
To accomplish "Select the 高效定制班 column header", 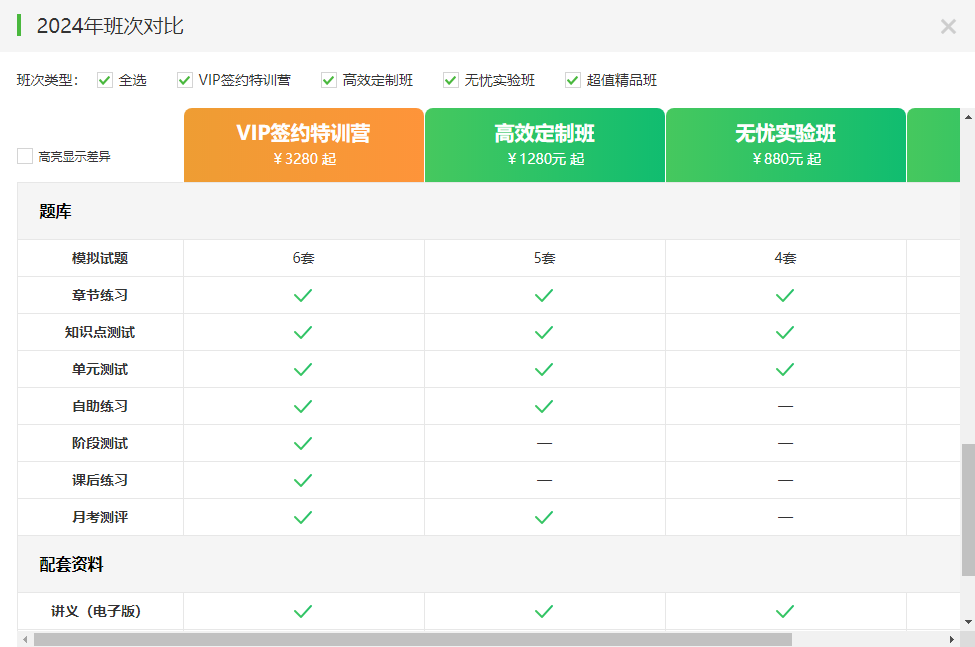I will click(x=545, y=145).
